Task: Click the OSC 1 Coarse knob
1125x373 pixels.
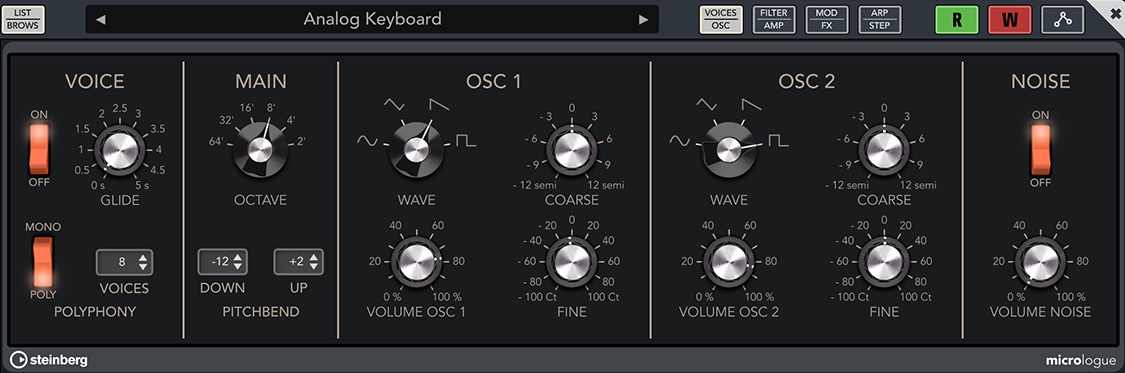Action: coord(572,151)
